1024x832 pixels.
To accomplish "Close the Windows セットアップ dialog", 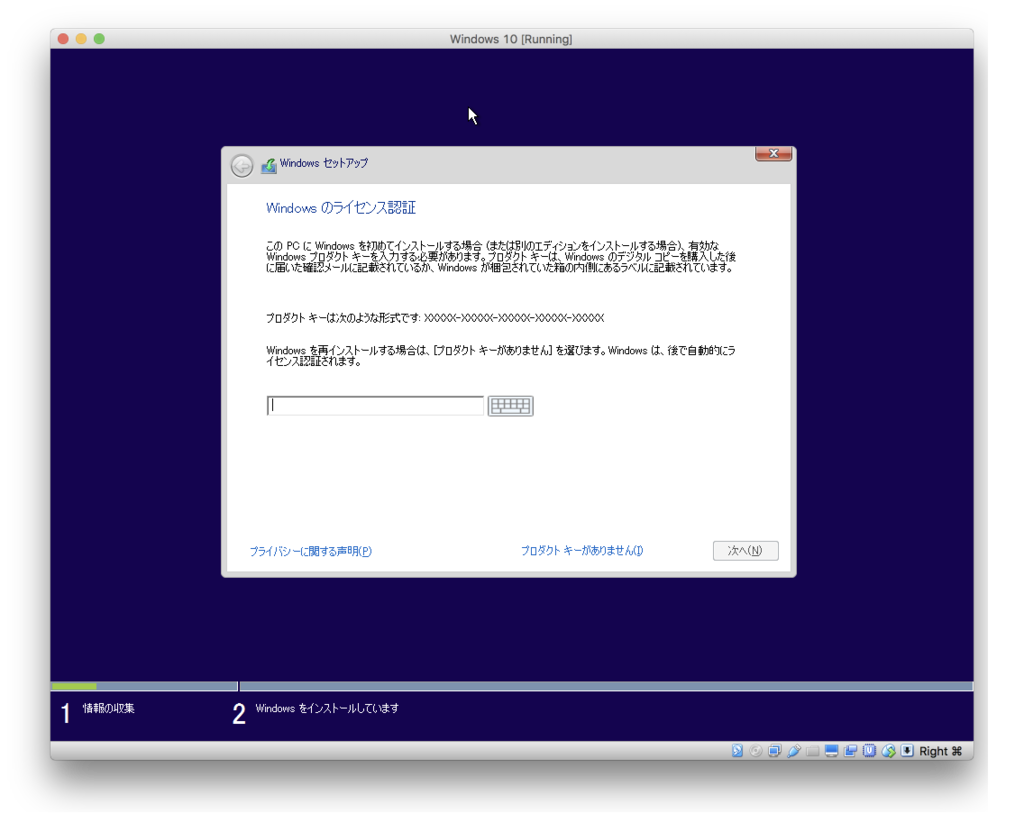I will click(773, 153).
